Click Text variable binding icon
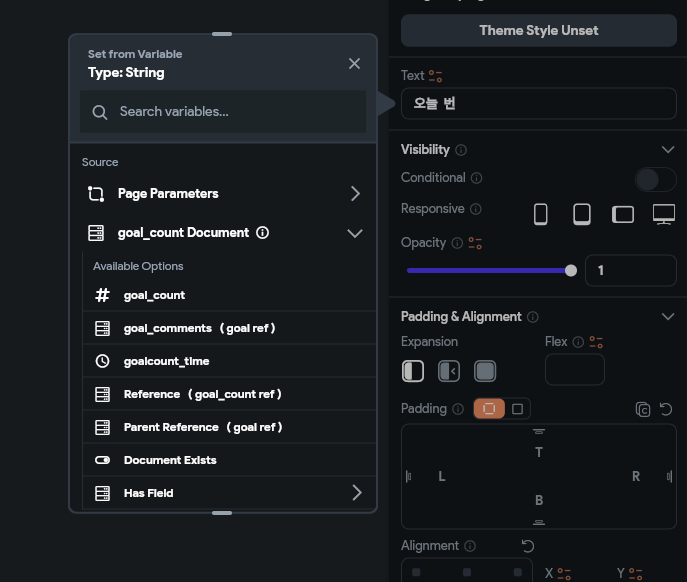Viewport: 687px width, 582px height. click(x=435, y=76)
